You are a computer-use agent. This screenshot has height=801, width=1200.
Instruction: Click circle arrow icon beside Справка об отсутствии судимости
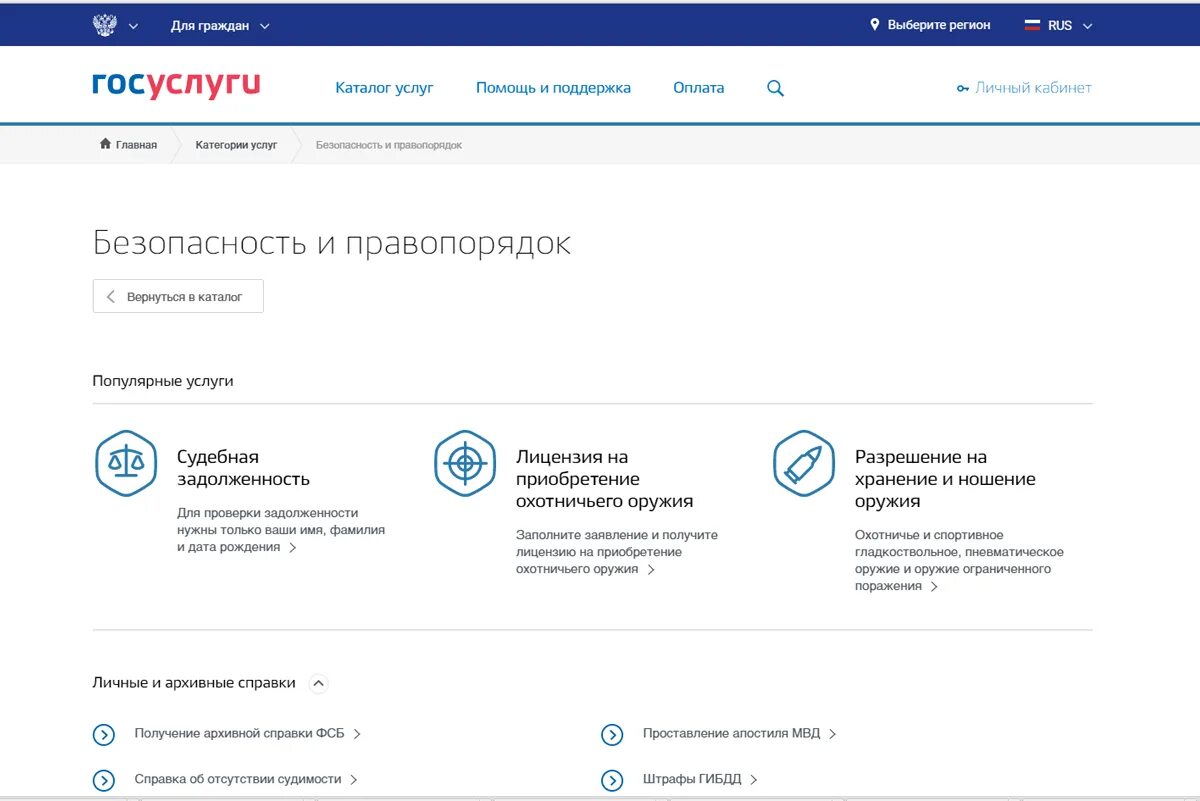104,781
